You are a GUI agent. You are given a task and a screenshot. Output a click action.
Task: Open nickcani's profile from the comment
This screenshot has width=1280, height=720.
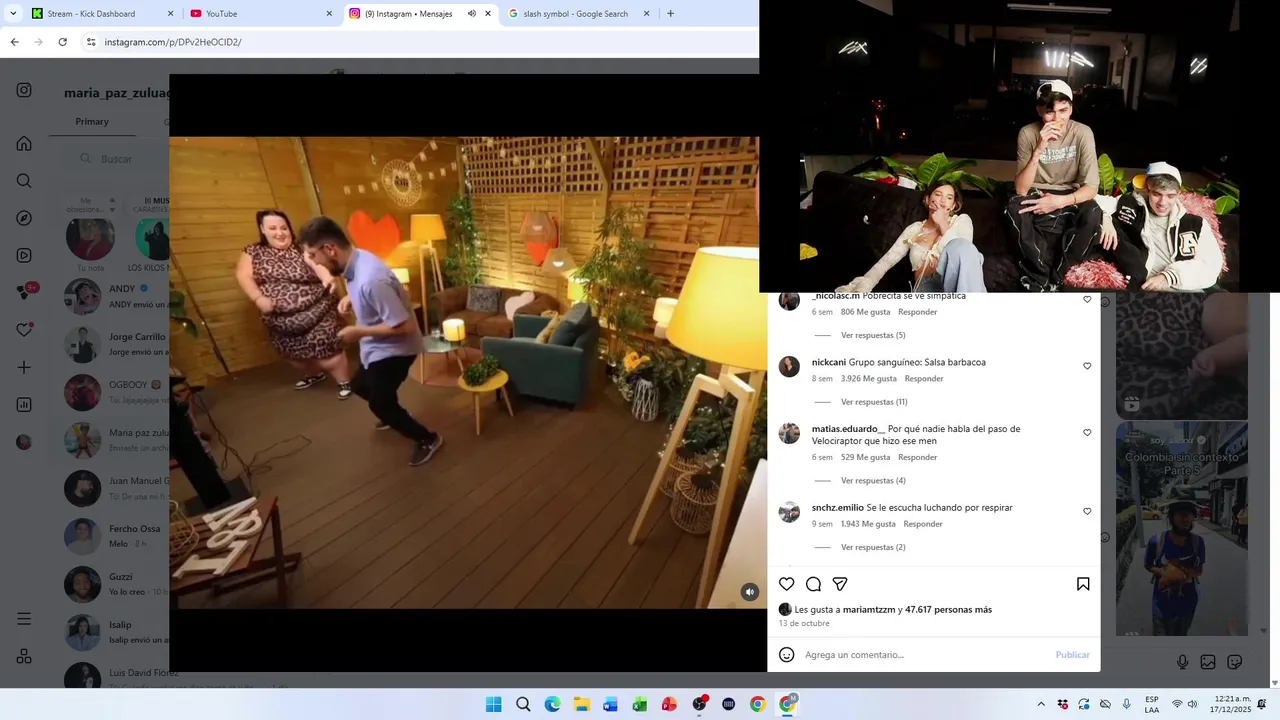(829, 362)
